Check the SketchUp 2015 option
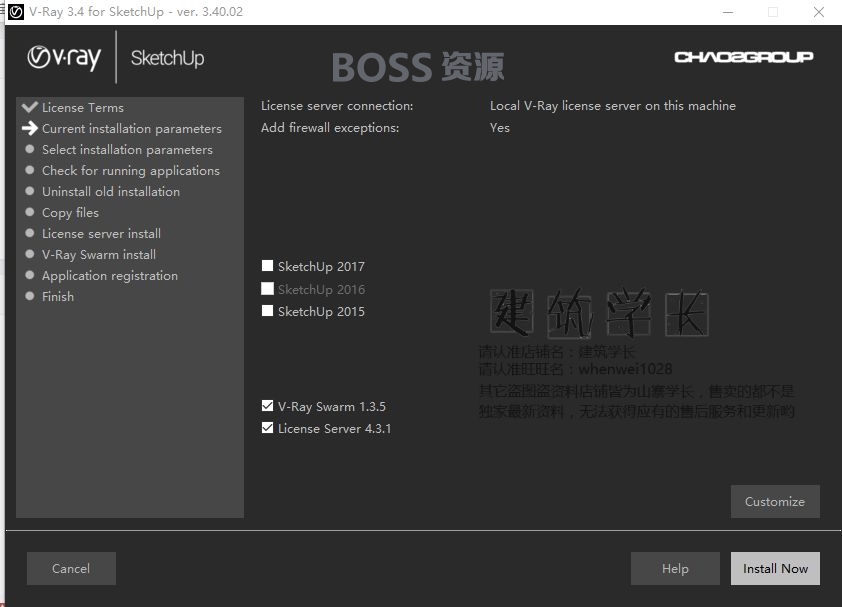Screen dimensions: 842x607 [x=267, y=310]
